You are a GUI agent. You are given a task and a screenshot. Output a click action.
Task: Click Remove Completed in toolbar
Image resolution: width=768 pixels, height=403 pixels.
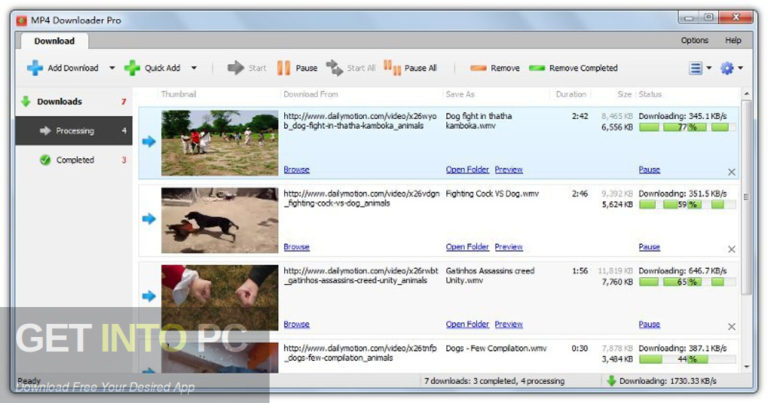(x=573, y=68)
